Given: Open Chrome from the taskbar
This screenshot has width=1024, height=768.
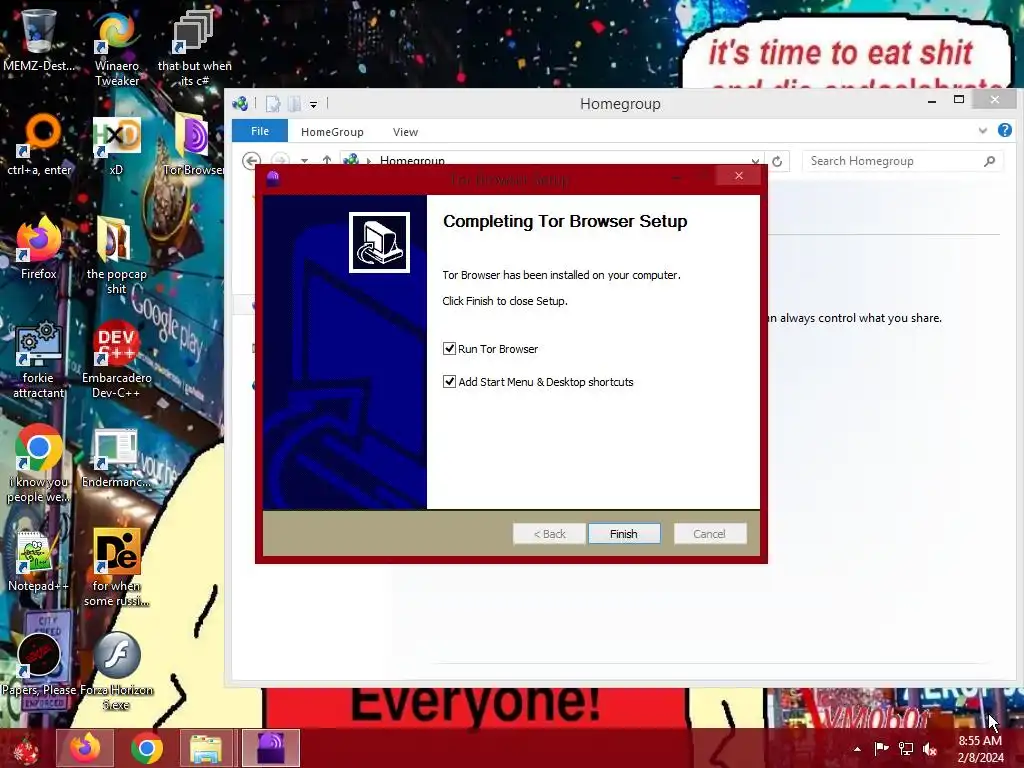Looking at the screenshot, I should (146, 748).
